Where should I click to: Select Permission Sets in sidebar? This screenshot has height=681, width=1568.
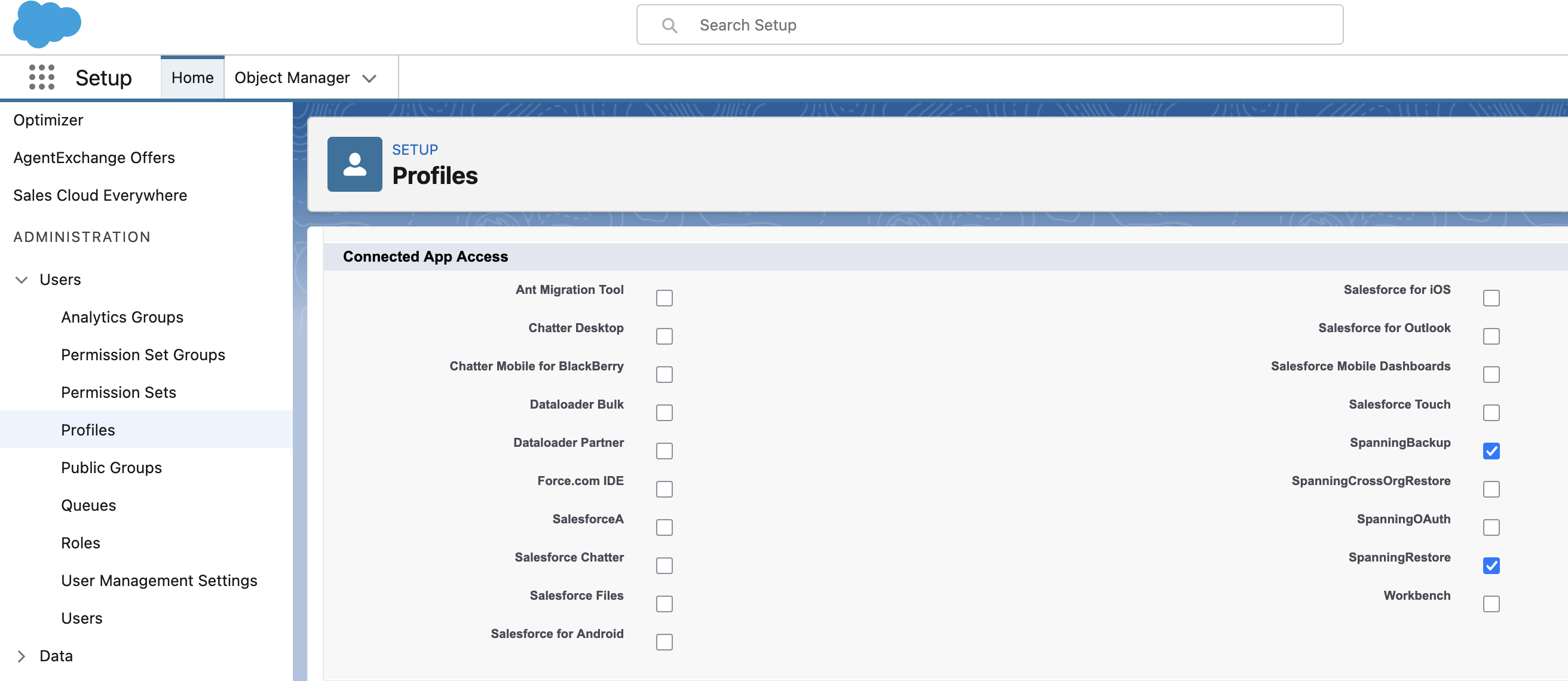(119, 392)
